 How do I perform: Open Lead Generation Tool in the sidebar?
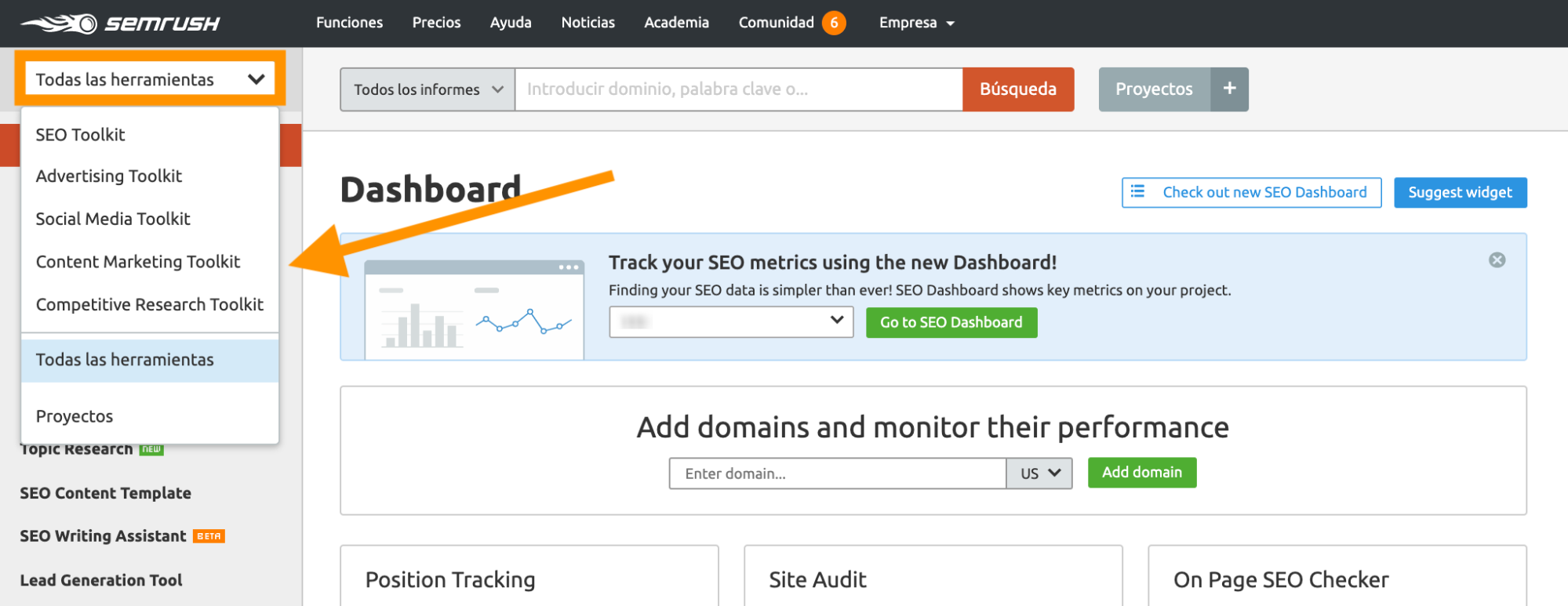click(101, 580)
